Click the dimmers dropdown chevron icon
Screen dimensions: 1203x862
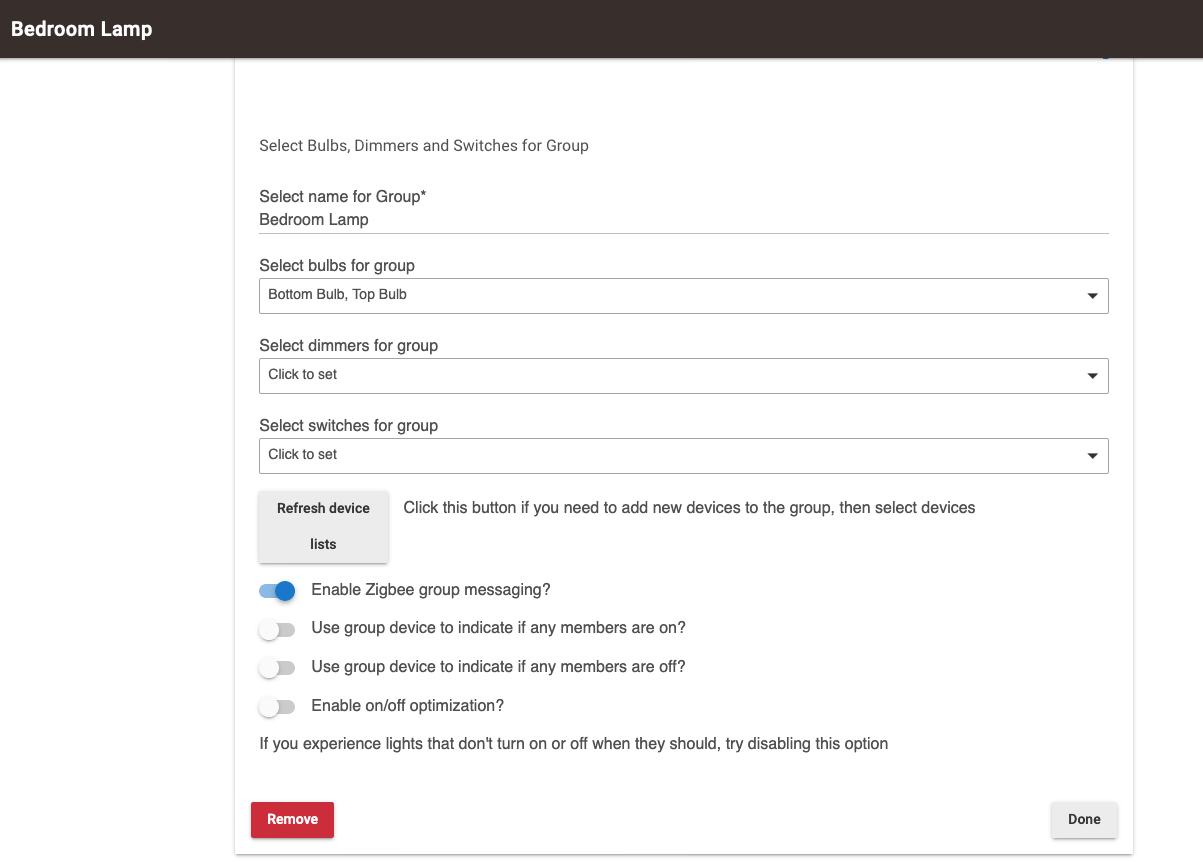(1092, 375)
